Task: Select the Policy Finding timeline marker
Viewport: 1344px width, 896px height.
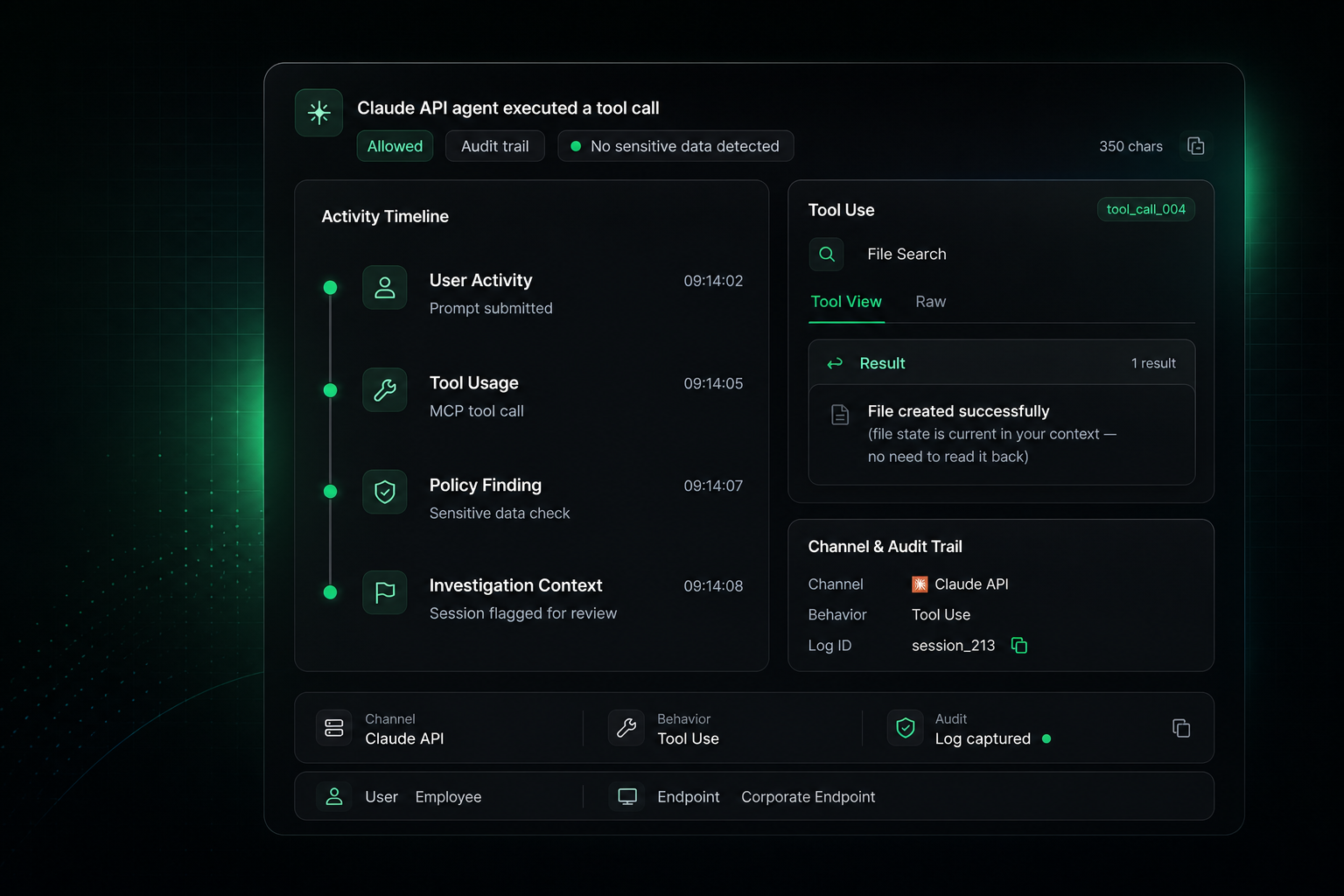Action: click(330, 492)
